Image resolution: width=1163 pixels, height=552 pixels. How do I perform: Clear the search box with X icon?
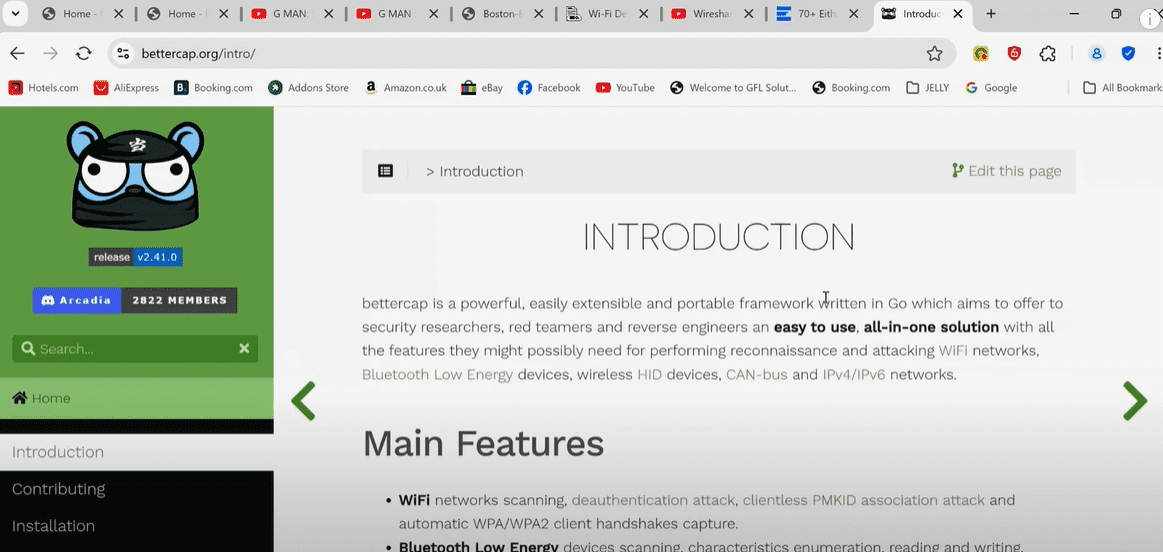click(x=244, y=348)
